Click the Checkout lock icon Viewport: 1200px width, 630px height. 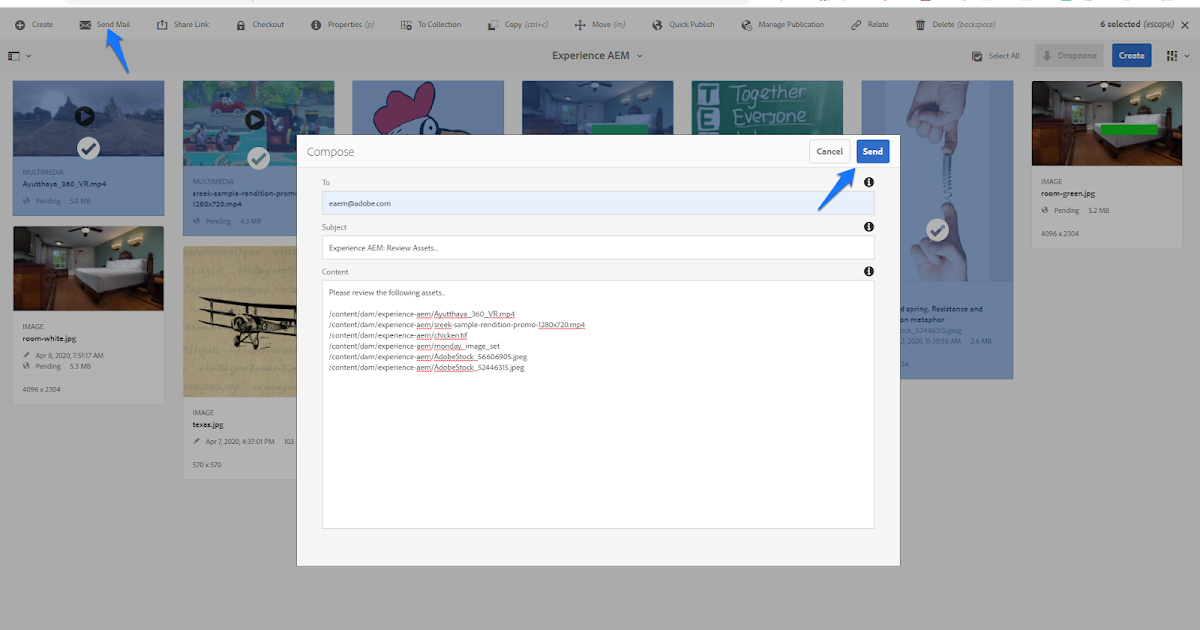pyautogui.click(x=240, y=24)
